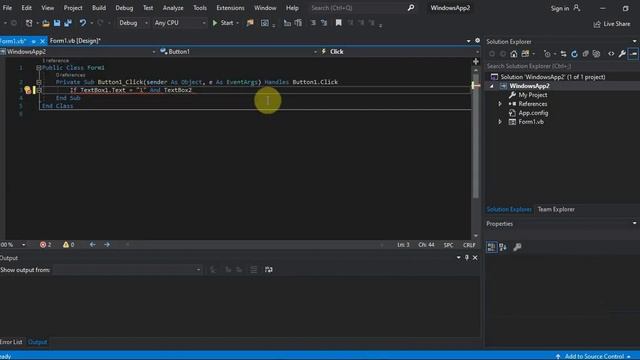Switch to Team Explorer tab
Screen dimensions: 640x360
(556, 209)
